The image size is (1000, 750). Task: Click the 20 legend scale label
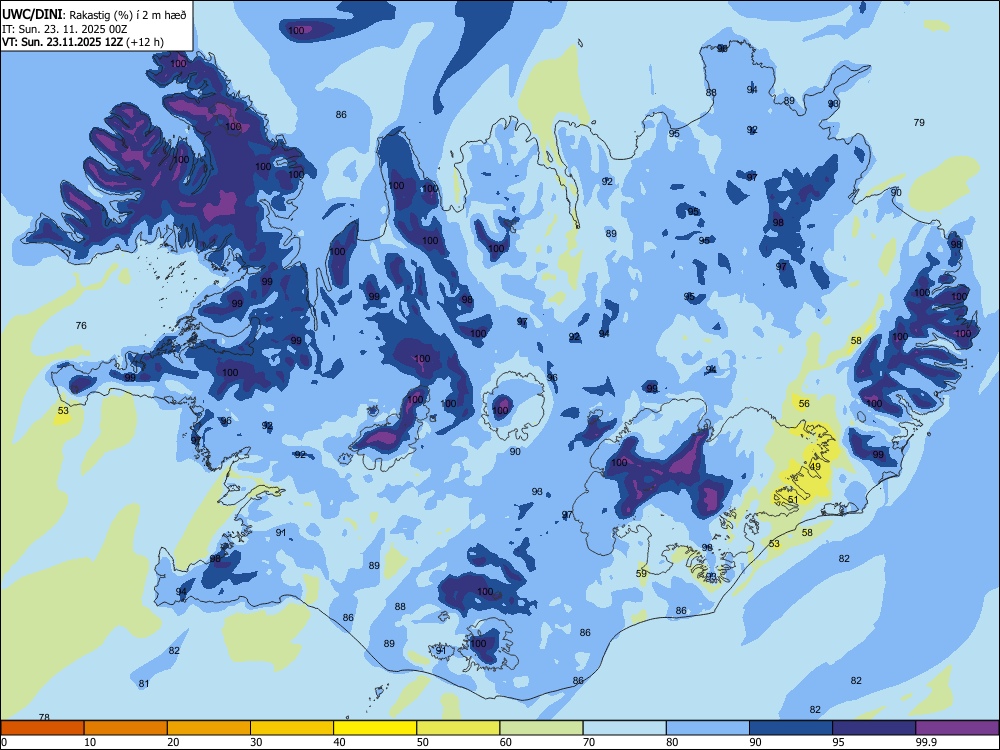(173, 742)
